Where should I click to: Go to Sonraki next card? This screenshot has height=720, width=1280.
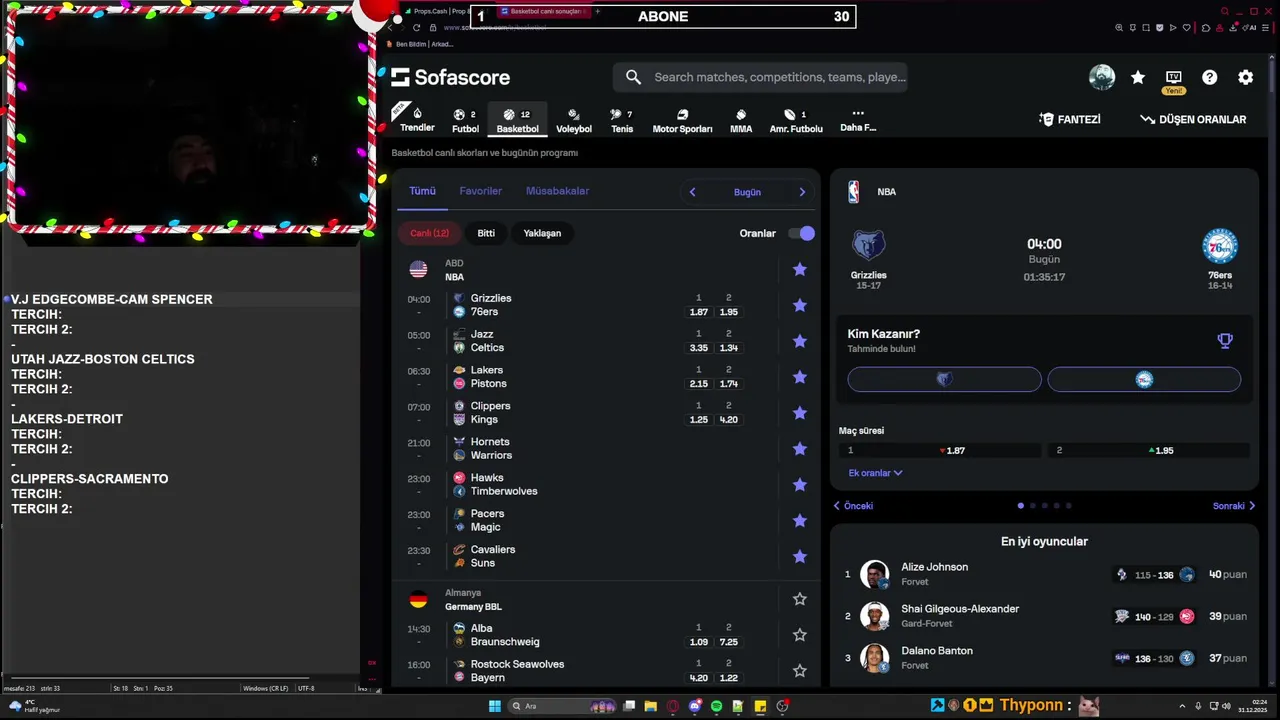click(1234, 506)
